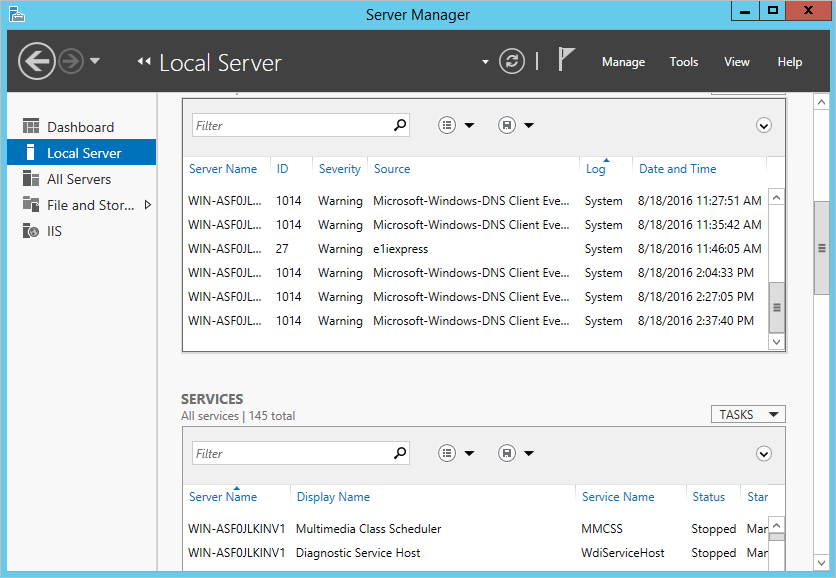The height and width of the screenshot is (578, 836).
Task: Select the IIS sidebar icon
Action: pos(30,231)
